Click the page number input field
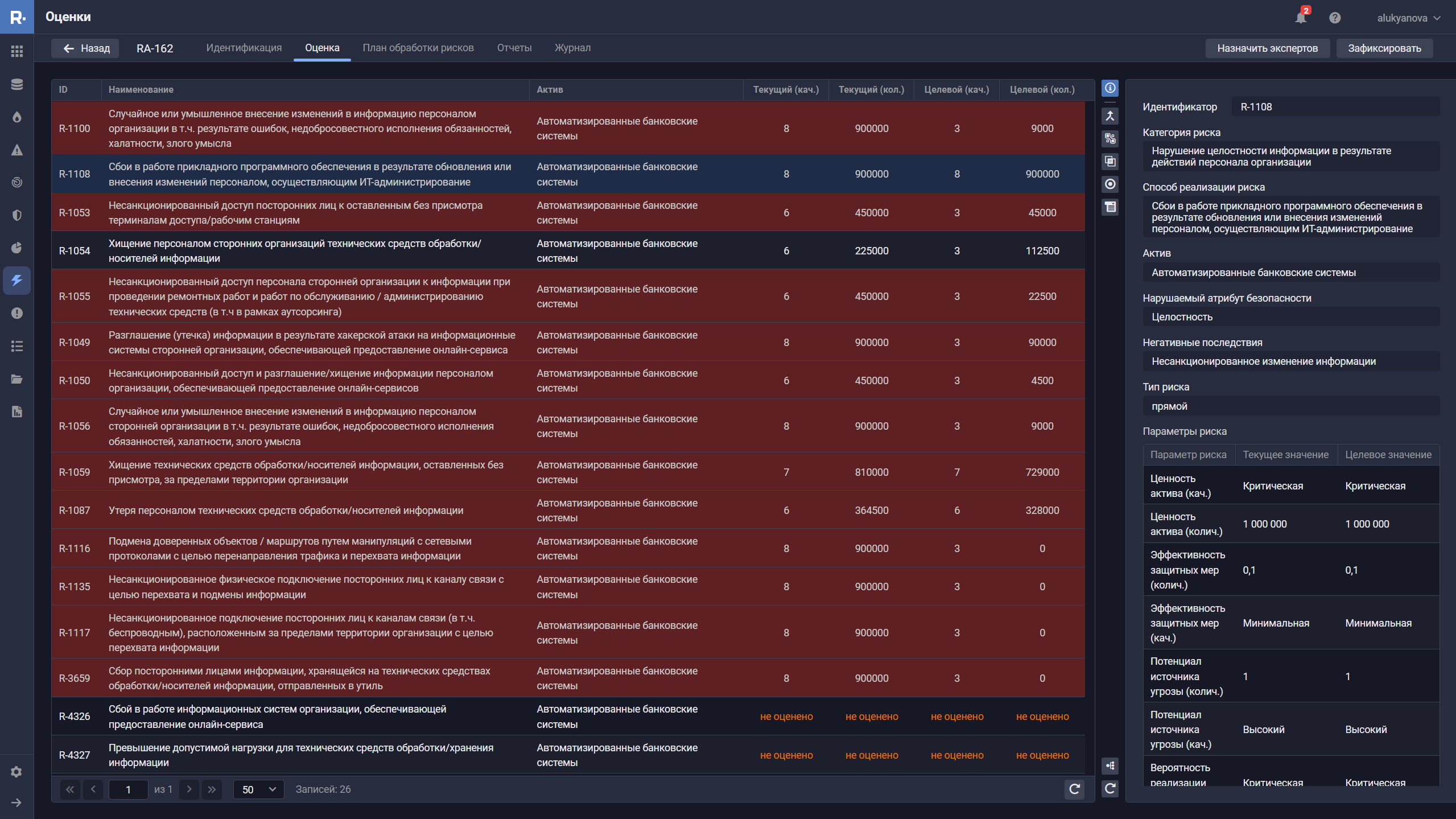The width and height of the screenshot is (1456, 819). point(128,789)
